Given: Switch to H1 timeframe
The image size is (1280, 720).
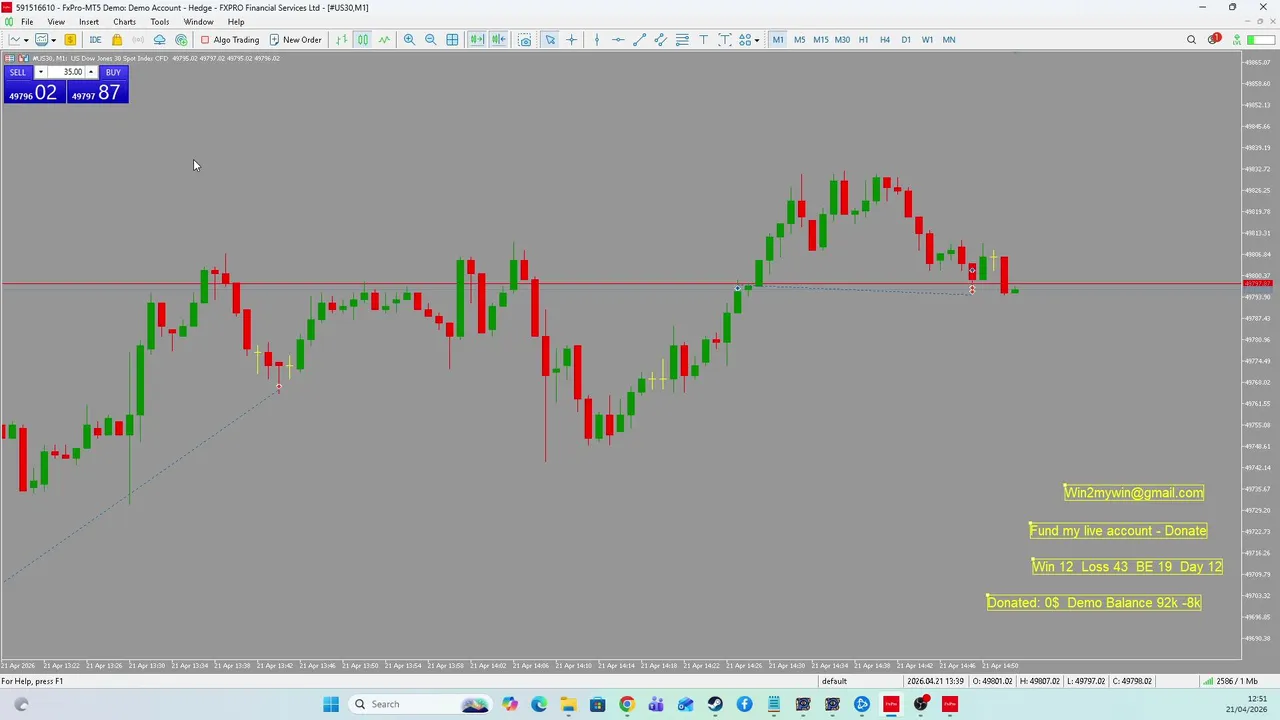Looking at the screenshot, I should point(863,40).
